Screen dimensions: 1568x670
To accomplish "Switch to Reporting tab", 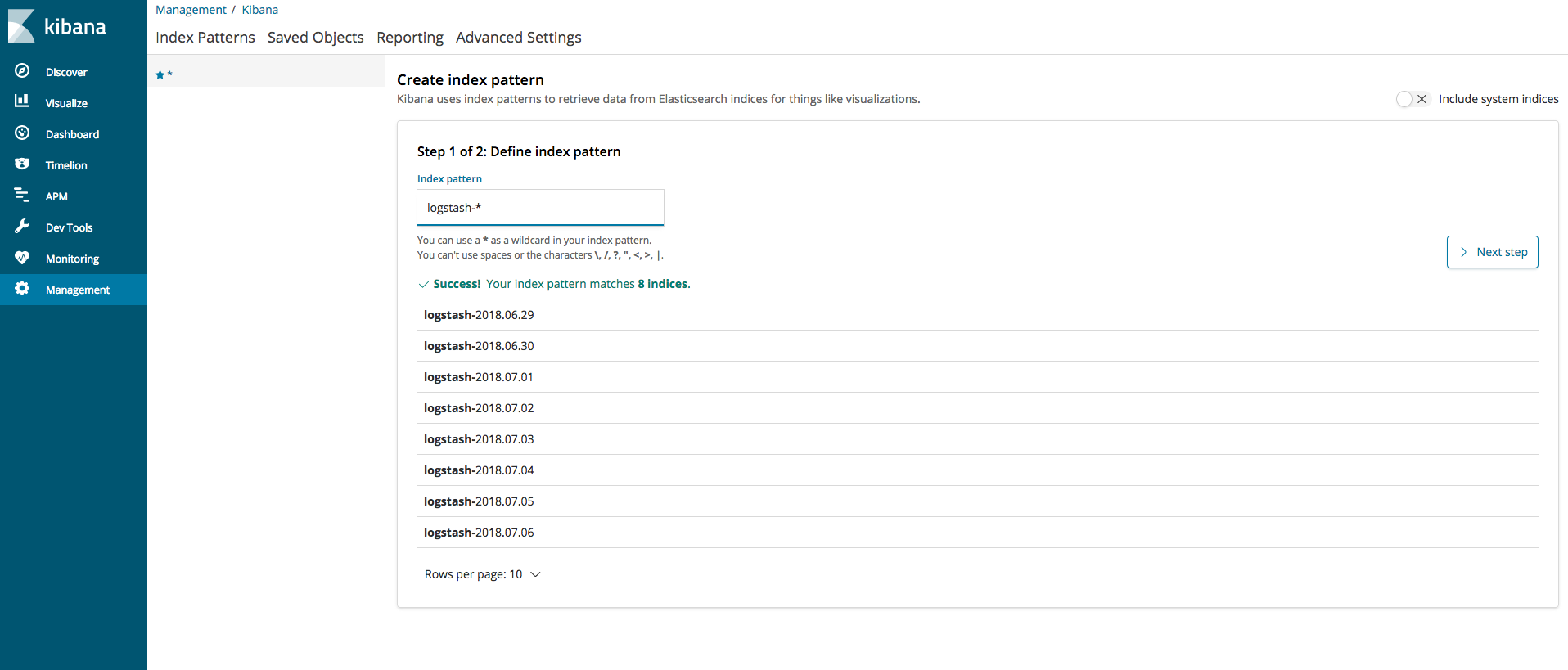I will (410, 38).
